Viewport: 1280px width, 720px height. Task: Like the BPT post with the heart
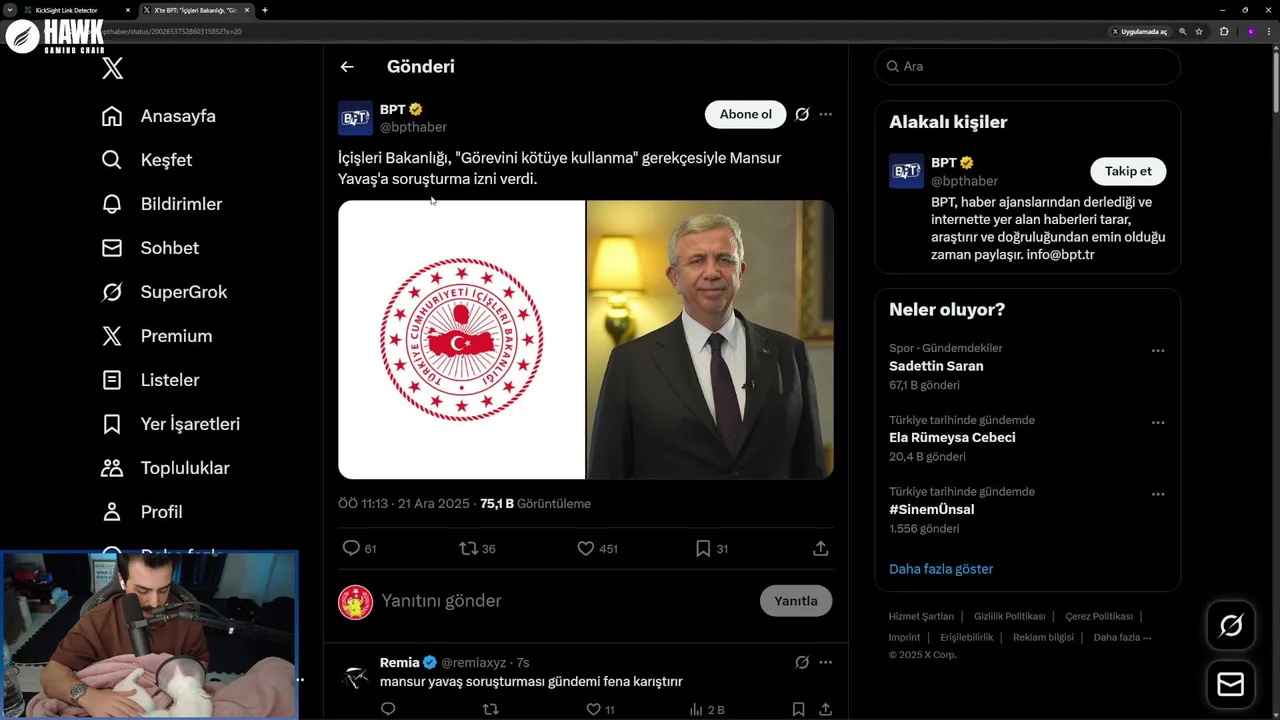point(586,548)
